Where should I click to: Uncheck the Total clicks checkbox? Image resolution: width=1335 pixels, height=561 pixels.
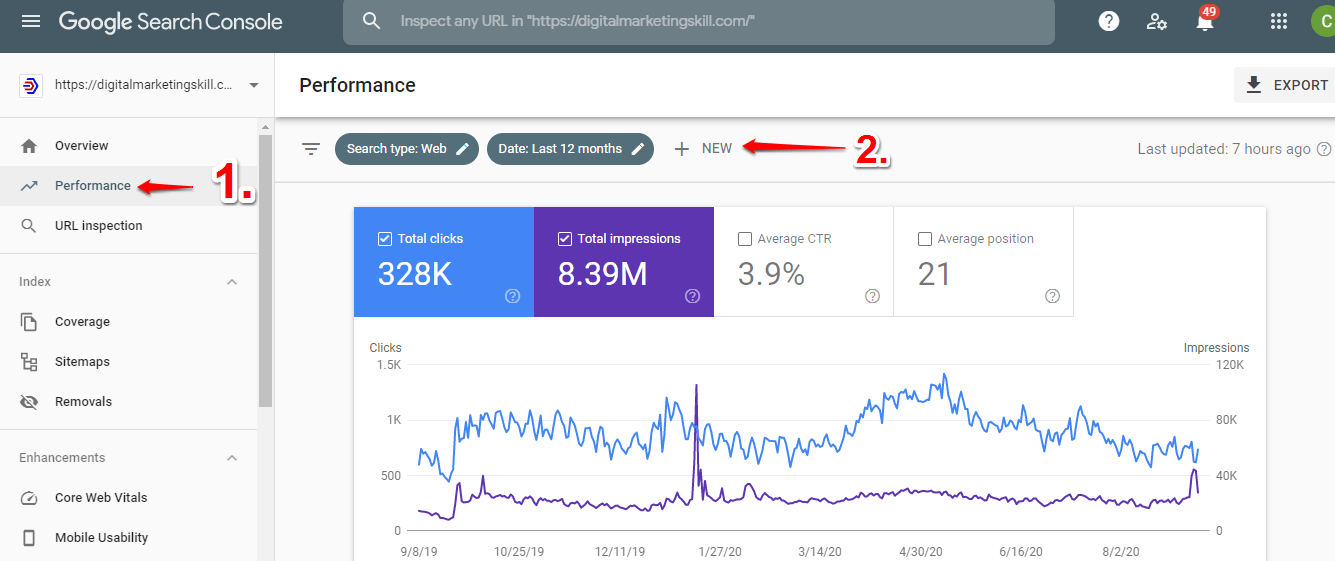385,239
